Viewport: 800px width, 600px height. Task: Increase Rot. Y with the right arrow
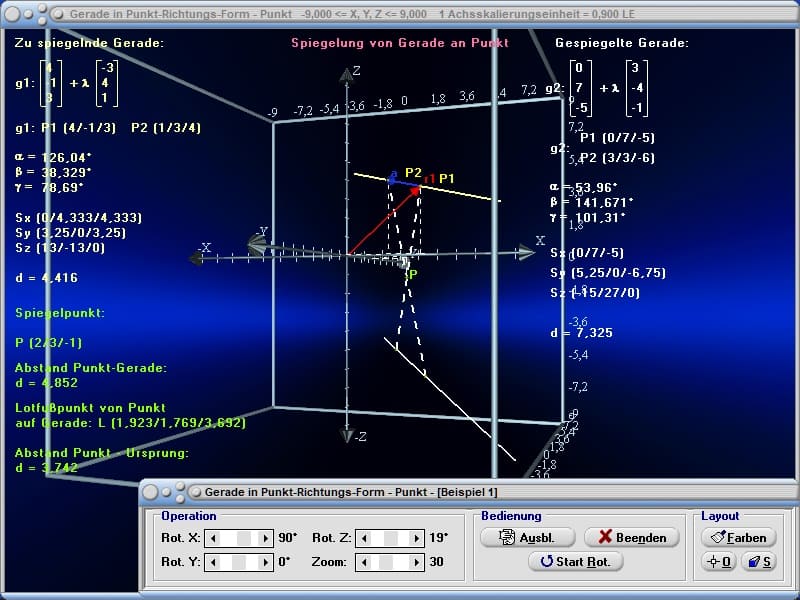[265, 562]
